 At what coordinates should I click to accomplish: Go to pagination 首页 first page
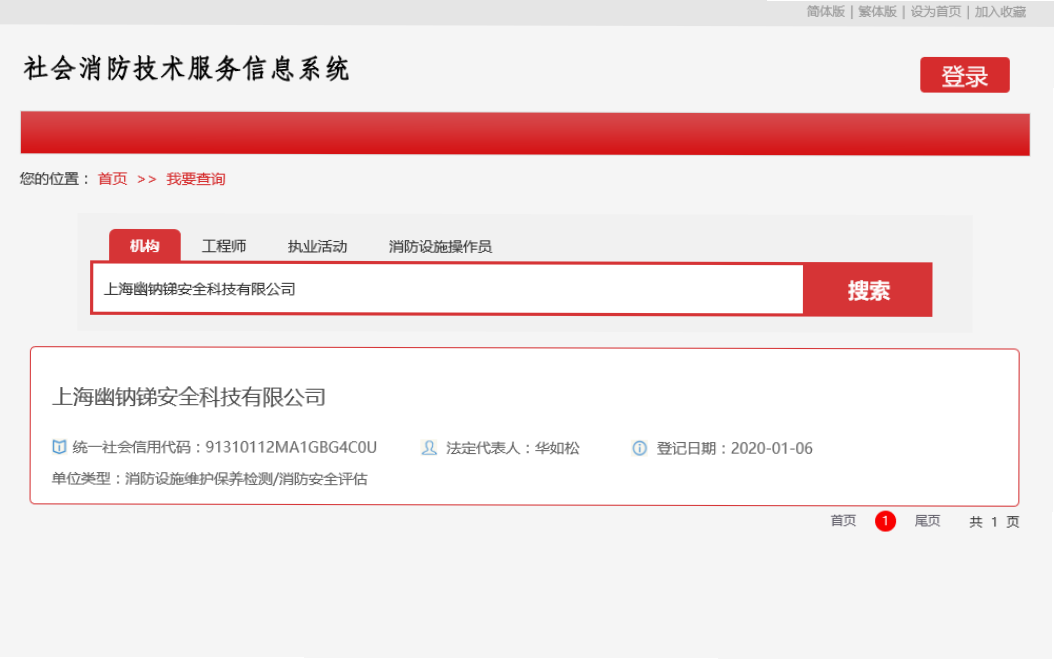(843, 521)
